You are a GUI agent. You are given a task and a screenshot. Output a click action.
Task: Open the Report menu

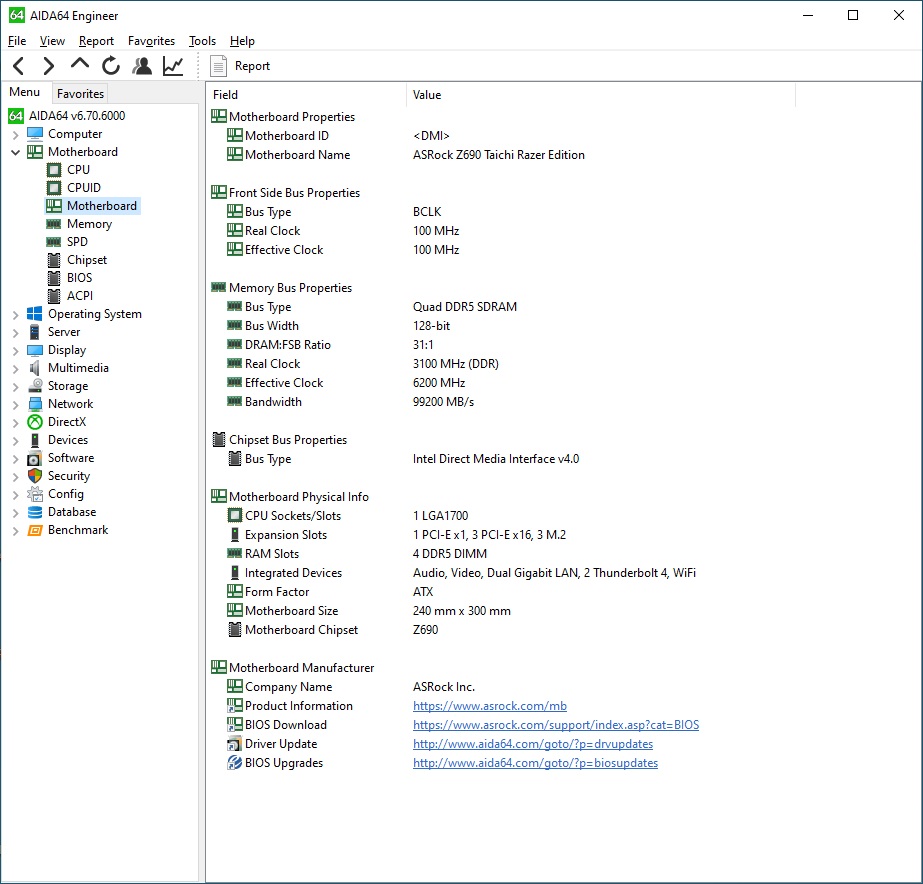[96, 41]
